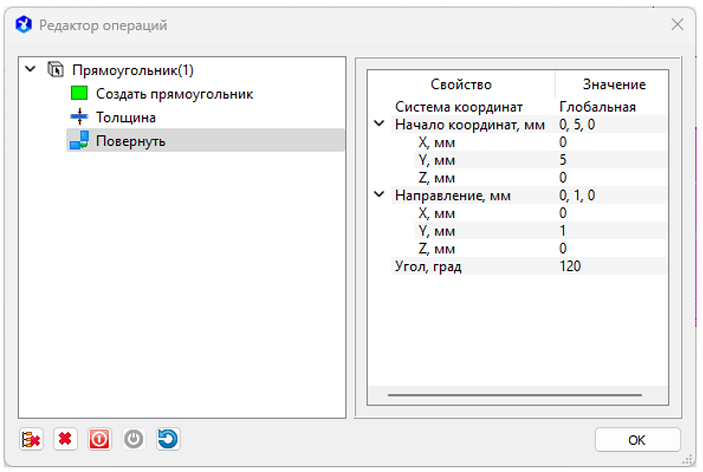This screenshot has height=472, width=703.
Task: Close the Редактор операций dialog
Action: (677, 24)
